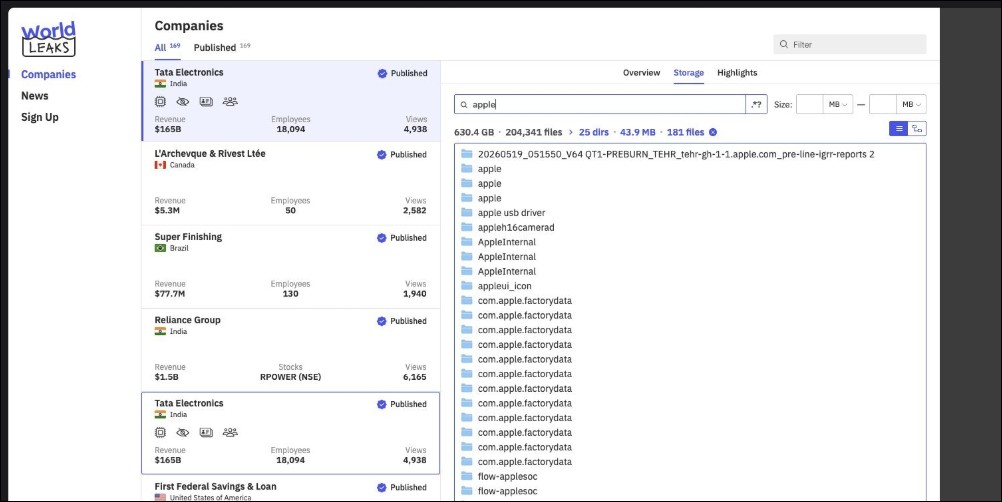Switch to tree view mode
This screenshot has width=1002, height=502.
click(x=917, y=128)
